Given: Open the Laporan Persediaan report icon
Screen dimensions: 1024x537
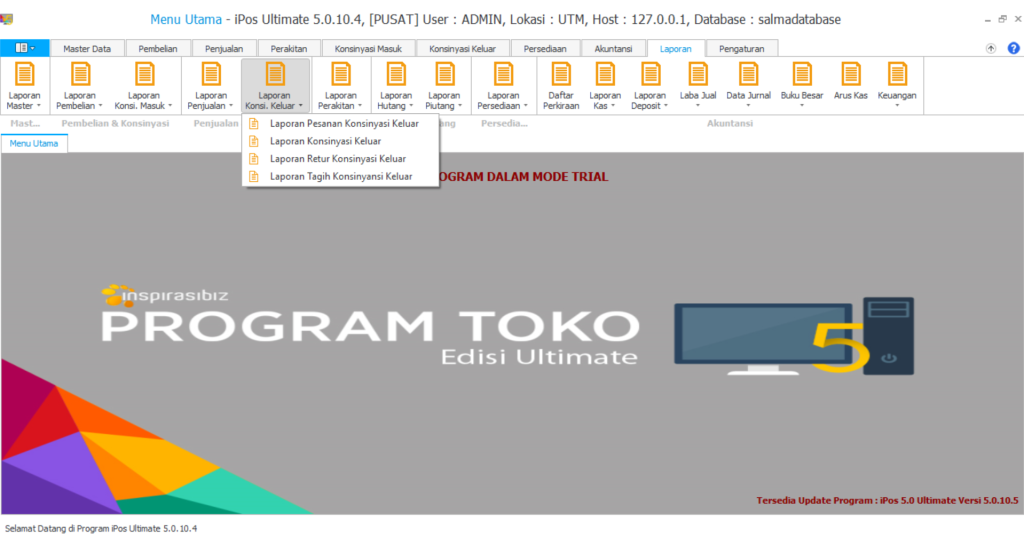Looking at the screenshot, I should [x=503, y=75].
